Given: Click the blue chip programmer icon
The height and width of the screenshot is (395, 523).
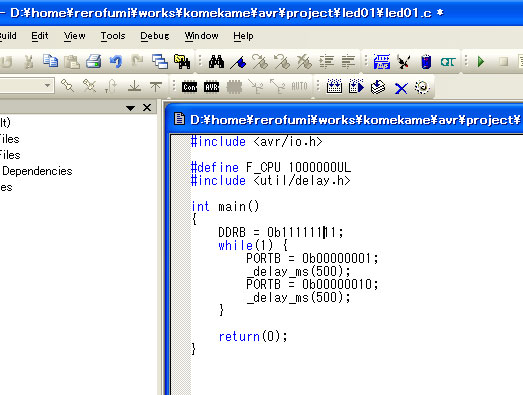Looking at the screenshot, I should [382, 62].
